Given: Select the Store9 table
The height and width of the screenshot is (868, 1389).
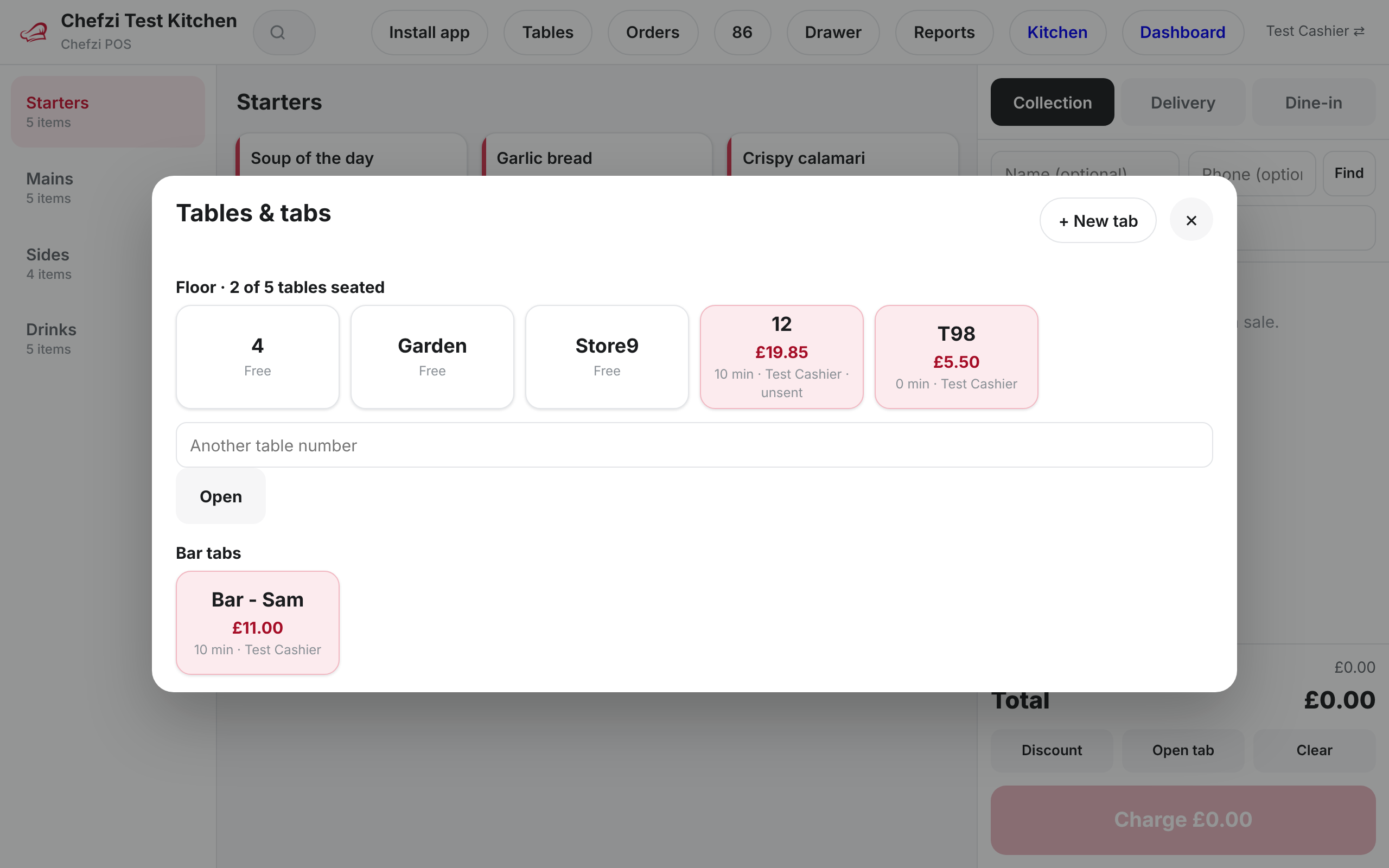Looking at the screenshot, I should tap(607, 357).
